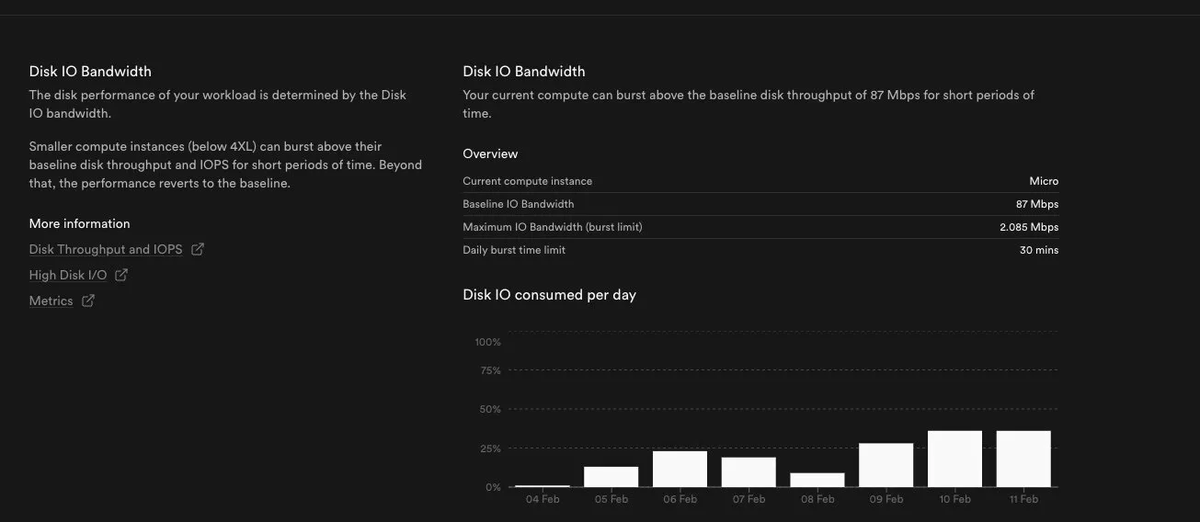Image resolution: width=1200 pixels, height=522 pixels.
Task: Click the 'Disk IO consumed per day' heading
Action: click(549, 295)
